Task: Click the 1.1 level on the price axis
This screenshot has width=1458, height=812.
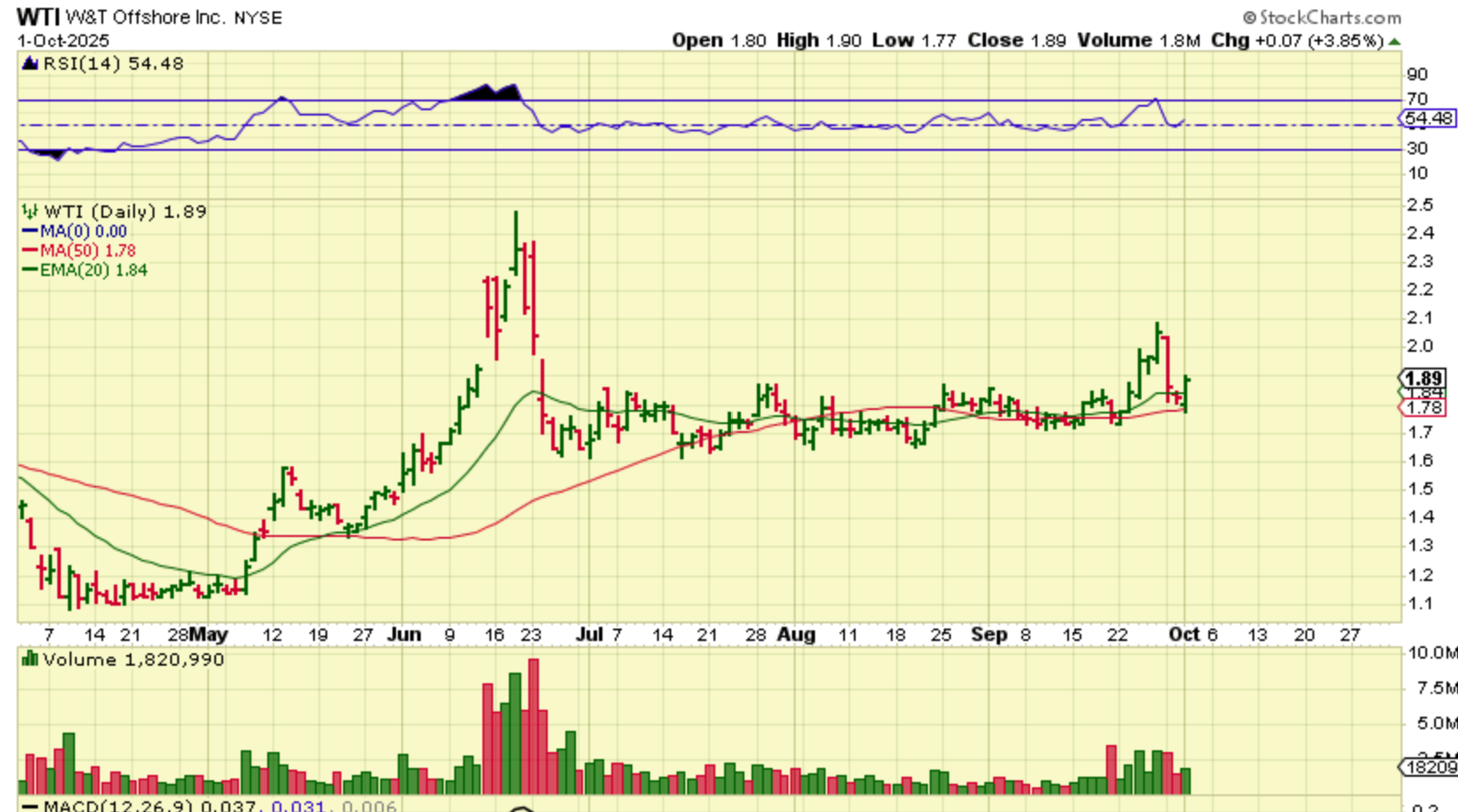Action: click(x=1421, y=603)
